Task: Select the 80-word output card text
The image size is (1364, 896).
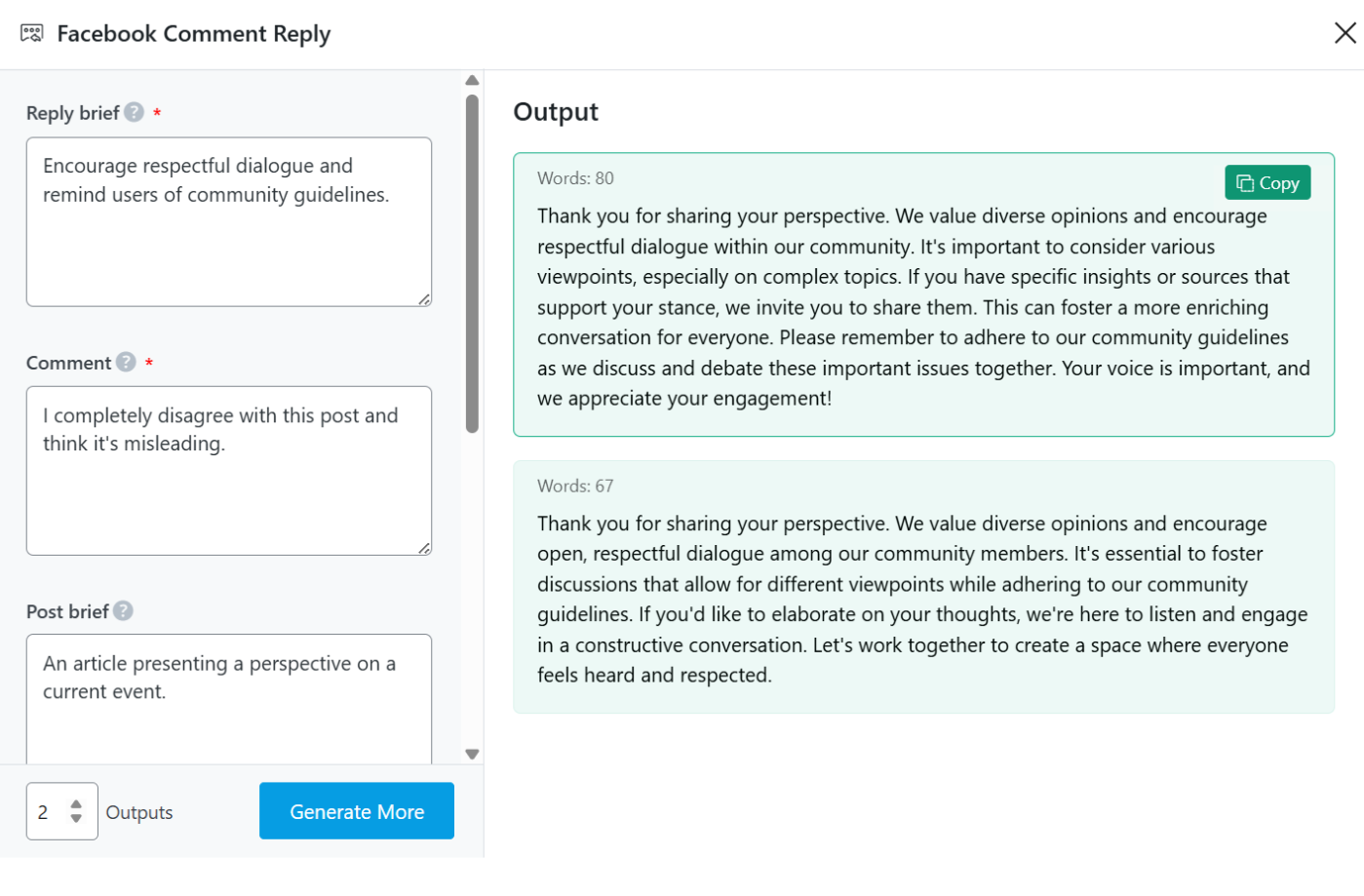Action: tap(922, 307)
